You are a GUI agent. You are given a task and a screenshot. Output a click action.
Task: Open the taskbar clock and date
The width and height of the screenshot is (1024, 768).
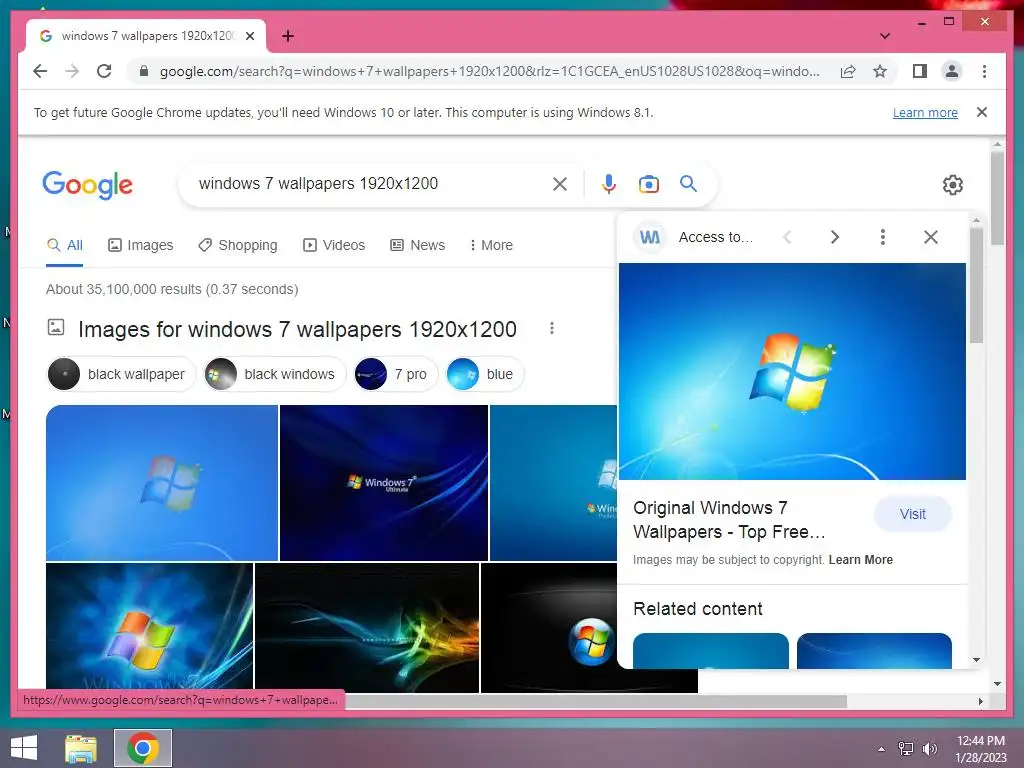click(x=980, y=749)
